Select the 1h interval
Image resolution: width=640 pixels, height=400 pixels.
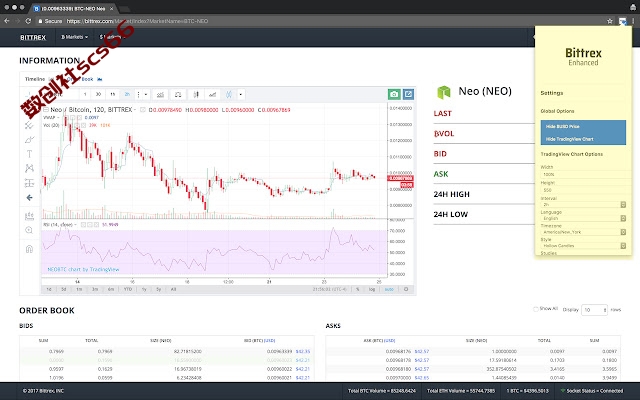pos(113,94)
